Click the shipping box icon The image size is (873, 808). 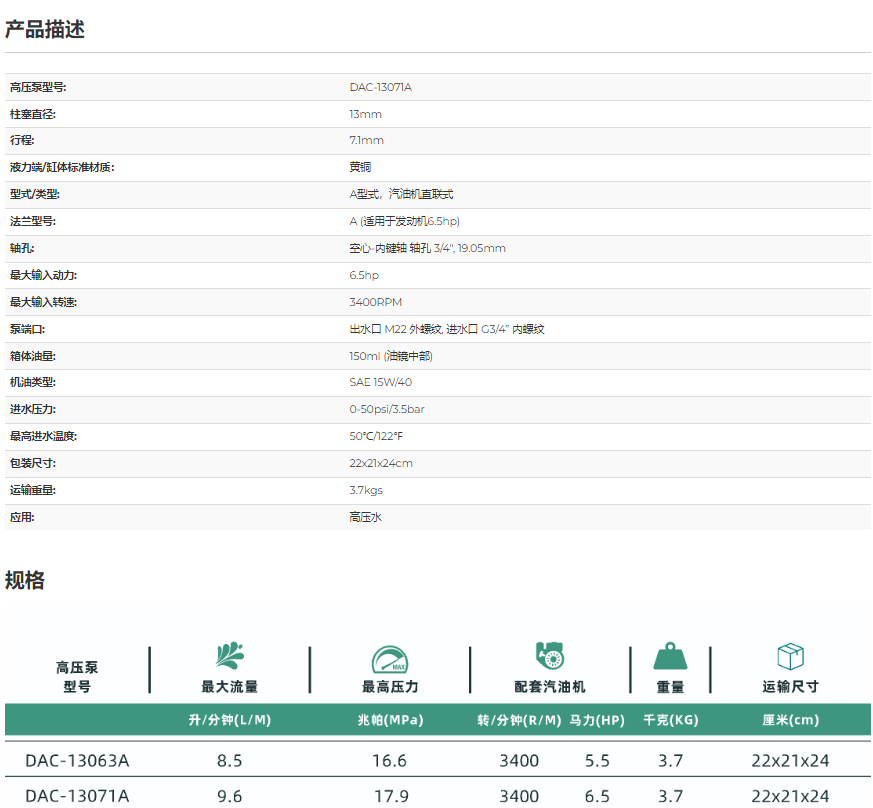click(790, 657)
